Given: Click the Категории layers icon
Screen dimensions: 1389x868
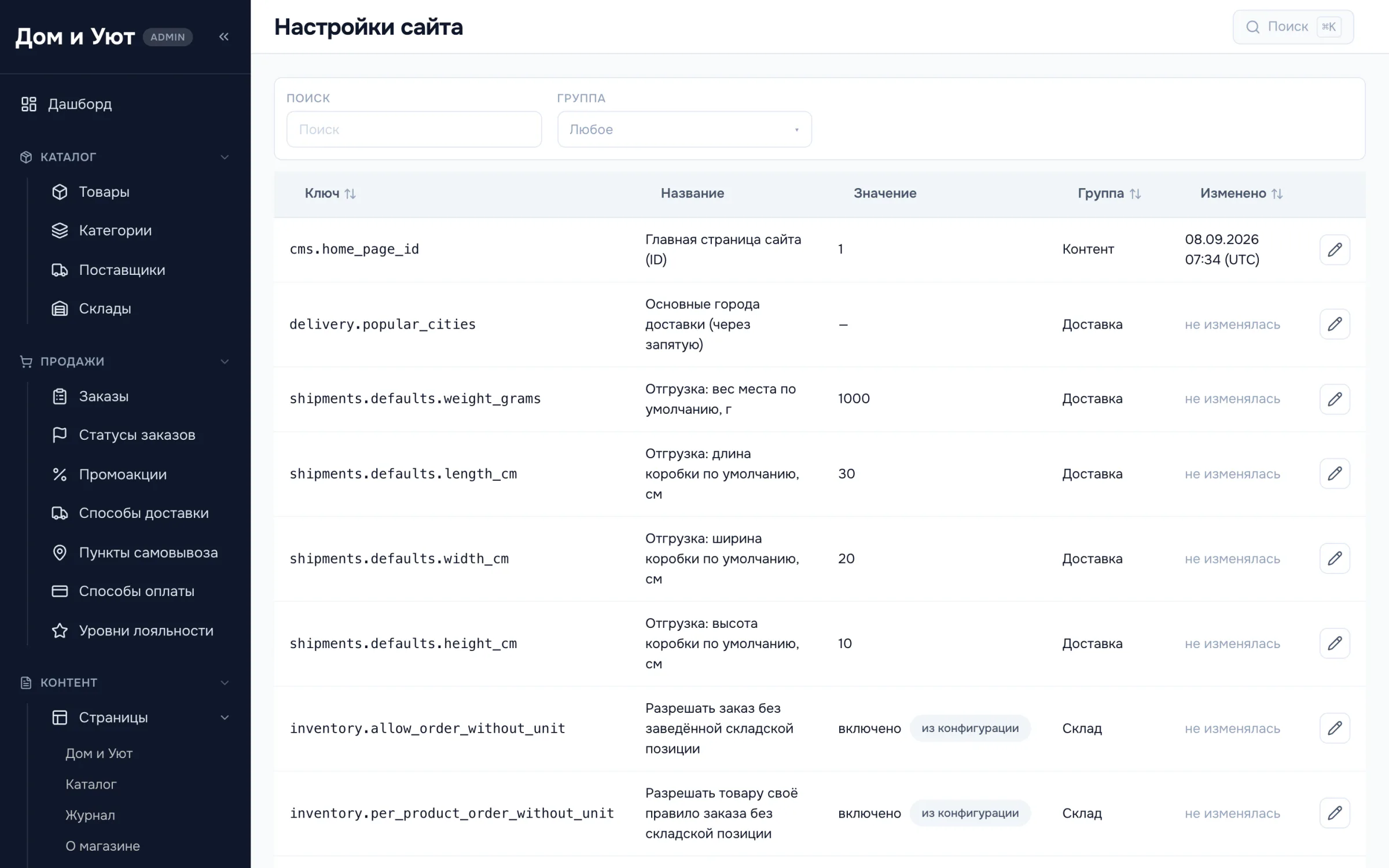Looking at the screenshot, I should (60, 230).
